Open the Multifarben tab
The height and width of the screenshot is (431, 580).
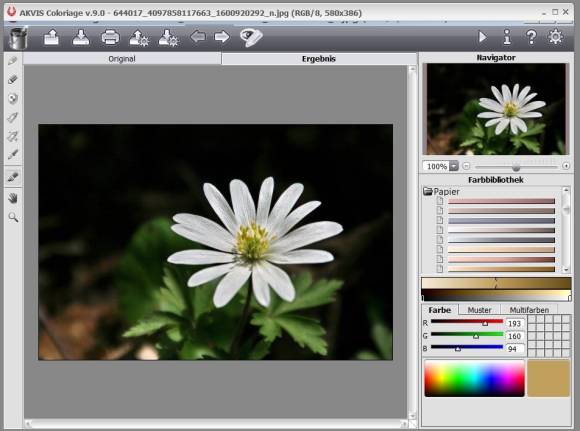(x=529, y=310)
